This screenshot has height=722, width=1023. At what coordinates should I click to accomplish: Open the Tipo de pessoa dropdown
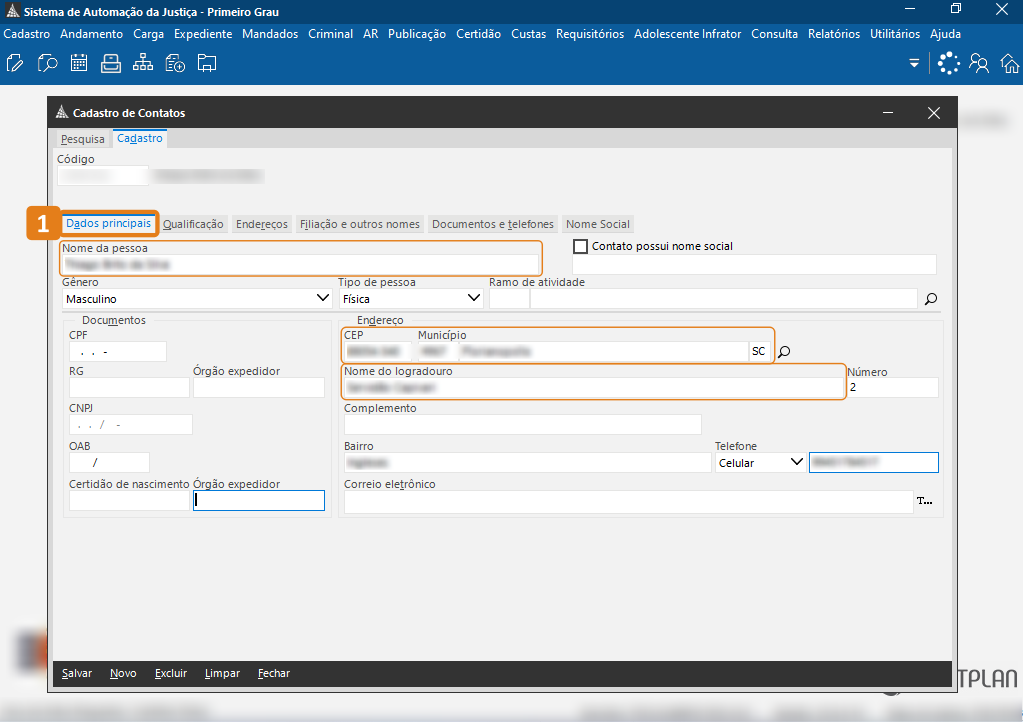(x=474, y=298)
